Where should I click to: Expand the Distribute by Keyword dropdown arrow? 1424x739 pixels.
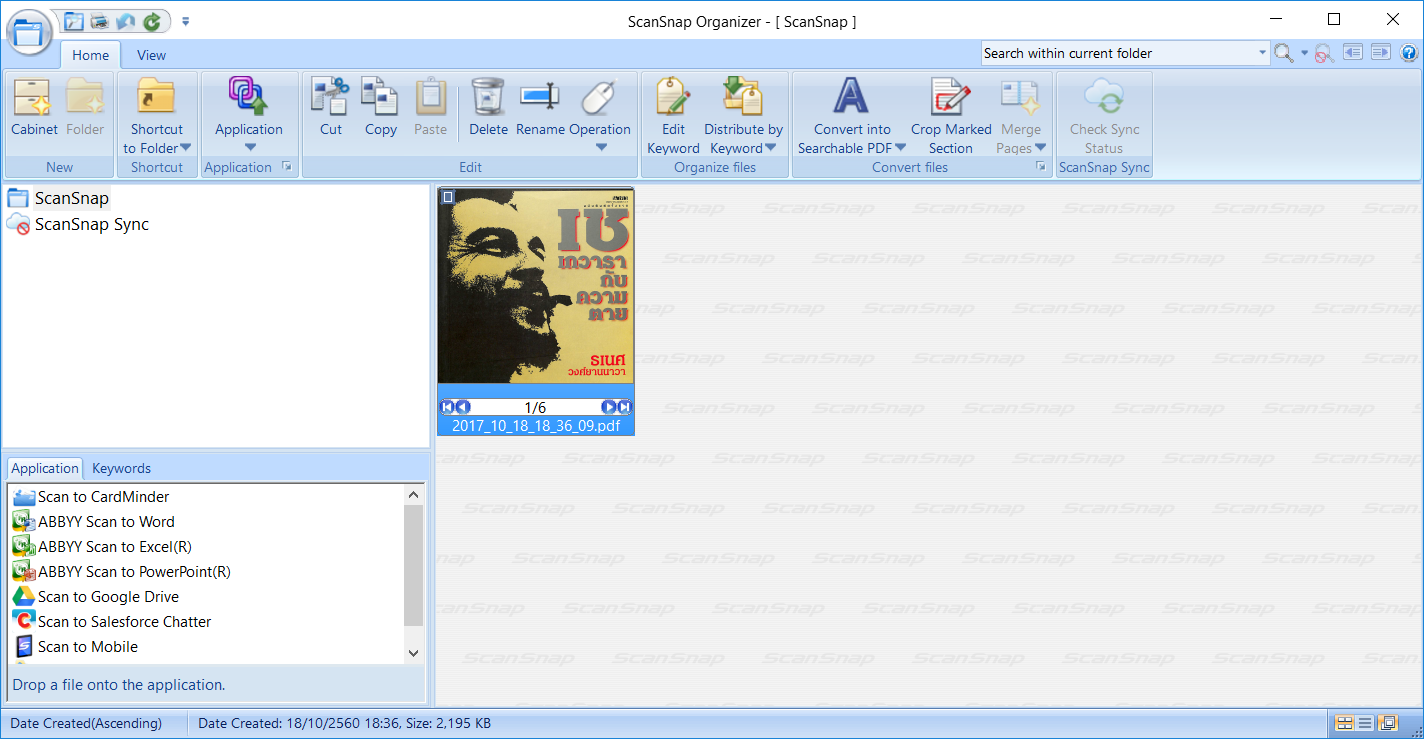point(769,148)
